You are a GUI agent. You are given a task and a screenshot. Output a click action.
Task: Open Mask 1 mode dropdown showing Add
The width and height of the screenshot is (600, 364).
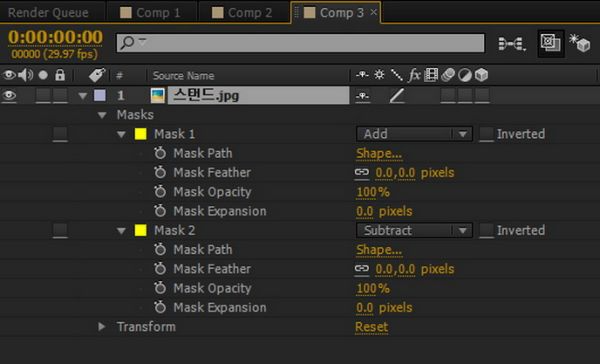[414, 134]
